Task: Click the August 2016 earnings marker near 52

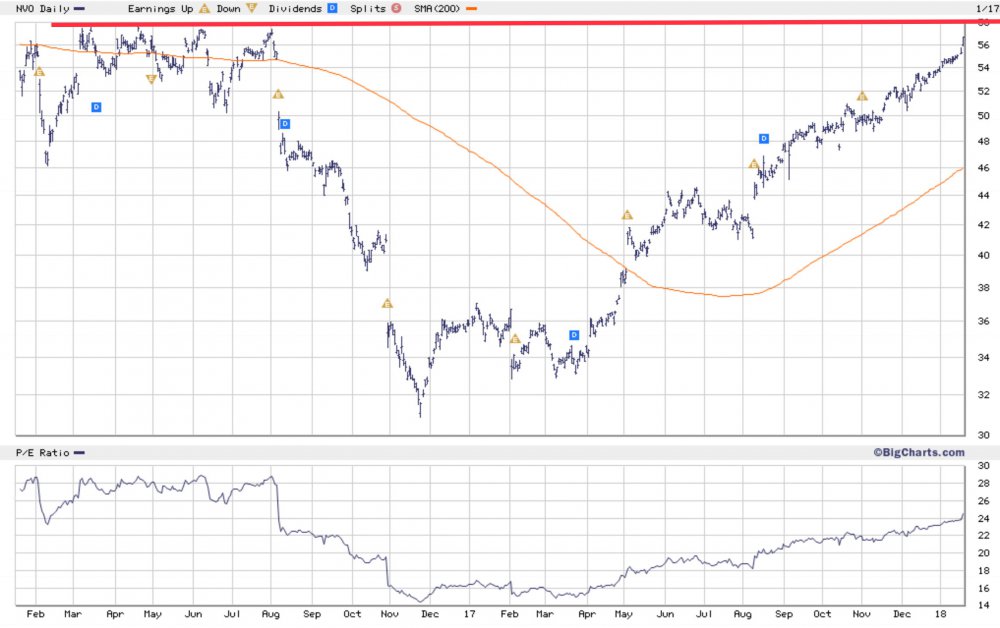Action: tap(278, 94)
